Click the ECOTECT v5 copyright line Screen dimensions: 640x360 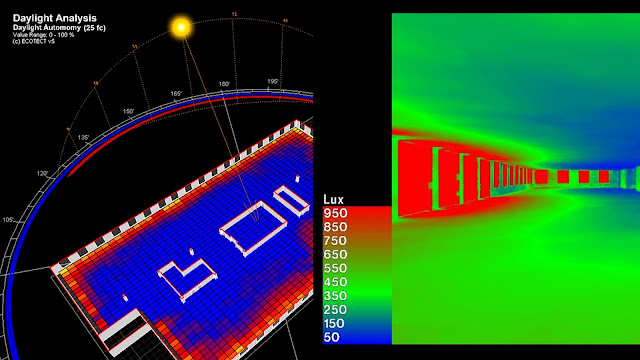33,41
